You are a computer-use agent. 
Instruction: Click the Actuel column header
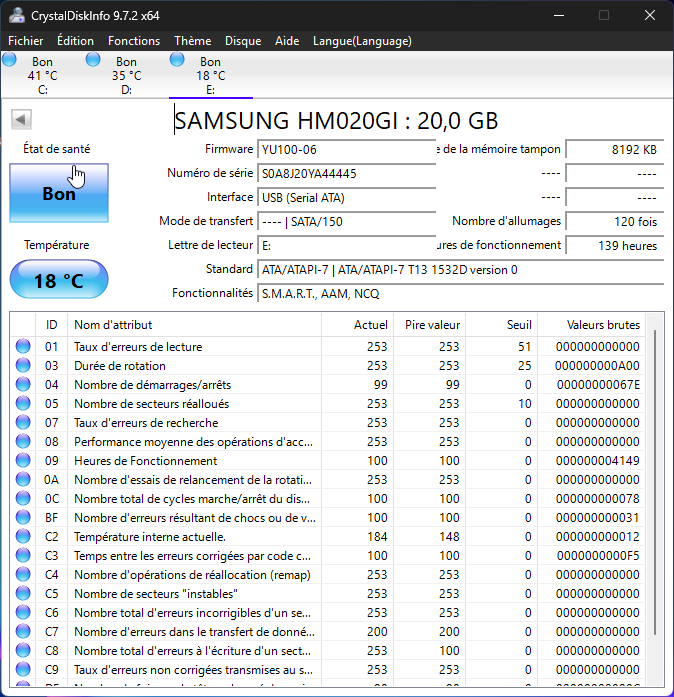(x=357, y=325)
